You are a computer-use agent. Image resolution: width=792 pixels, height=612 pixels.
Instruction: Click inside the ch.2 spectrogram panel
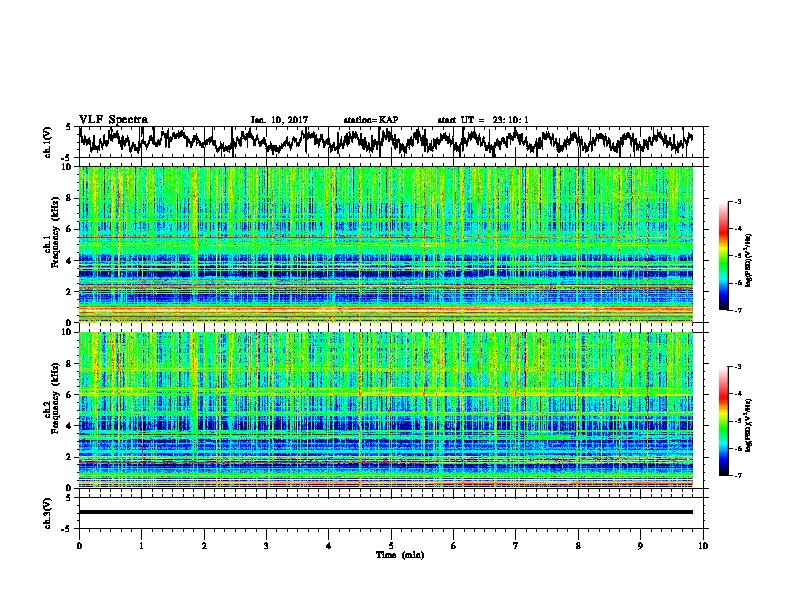pyautogui.click(x=386, y=410)
